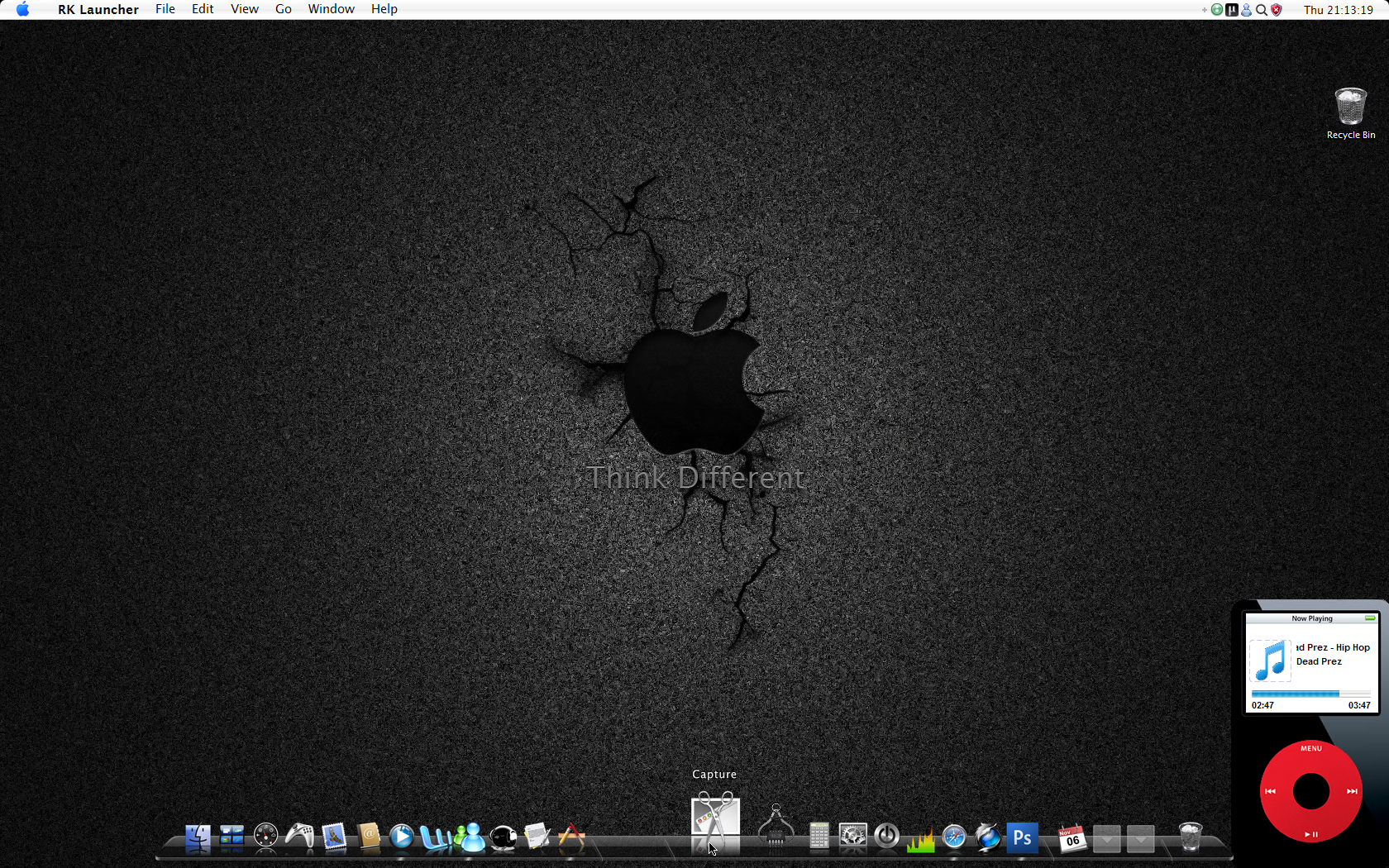Image resolution: width=1389 pixels, height=868 pixels.
Task: Open the Mail stamp icon
Action: point(334,837)
